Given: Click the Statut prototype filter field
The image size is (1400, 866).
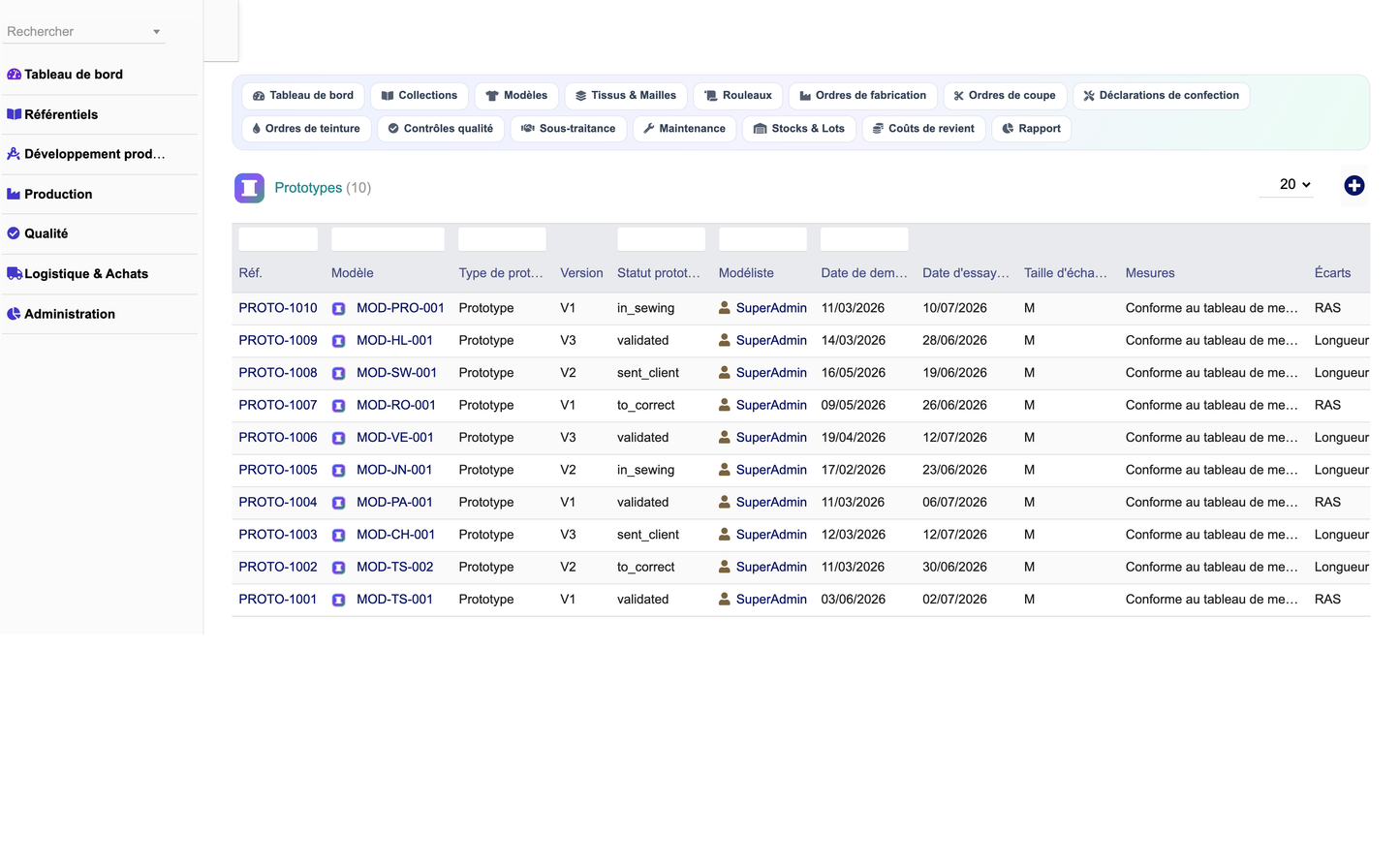Looking at the screenshot, I should point(661,239).
